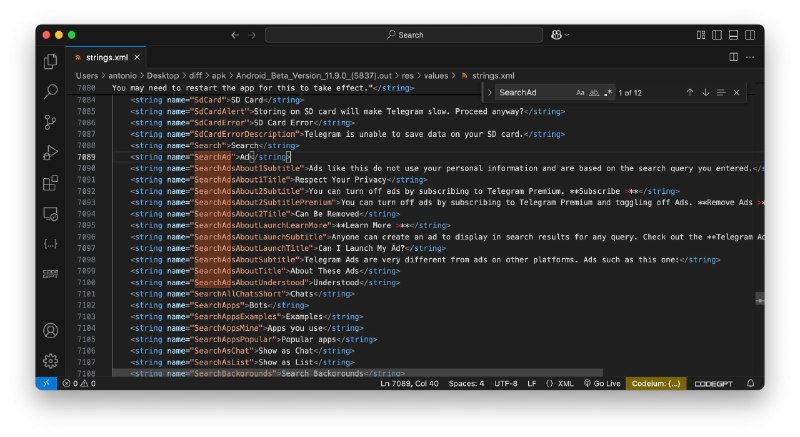Click Android_Beta_Version breadcrumb folder

[x=314, y=75]
